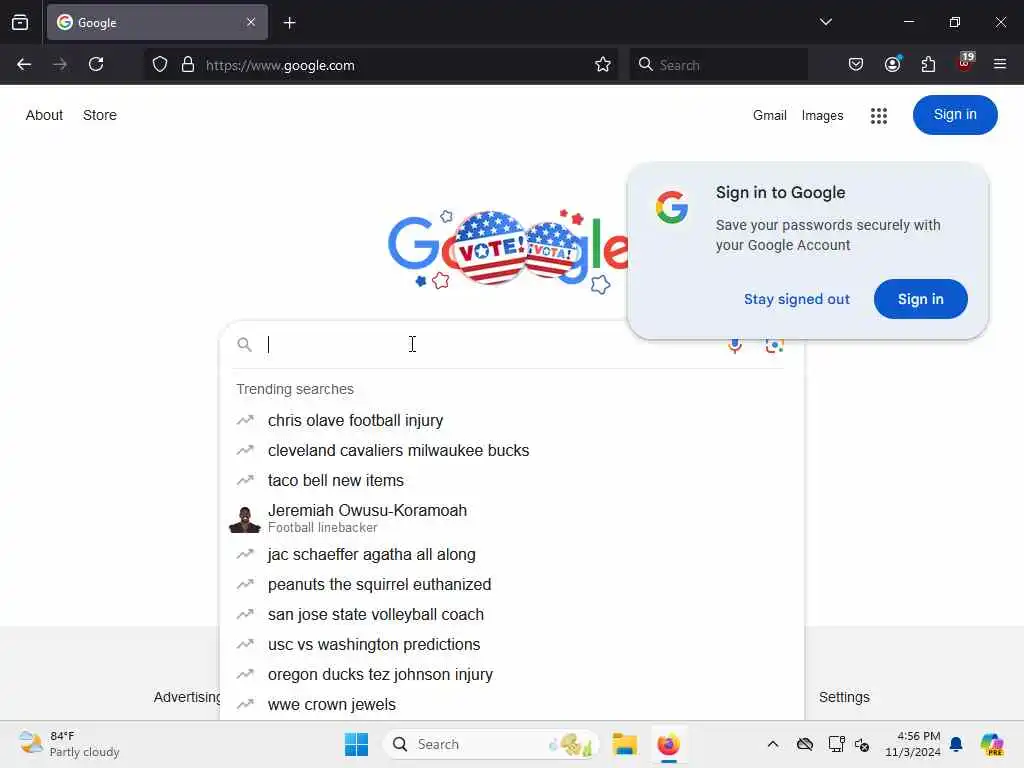Reload the page with the refresh icon
The height and width of the screenshot is (768, 1024).
pos(96,65)
